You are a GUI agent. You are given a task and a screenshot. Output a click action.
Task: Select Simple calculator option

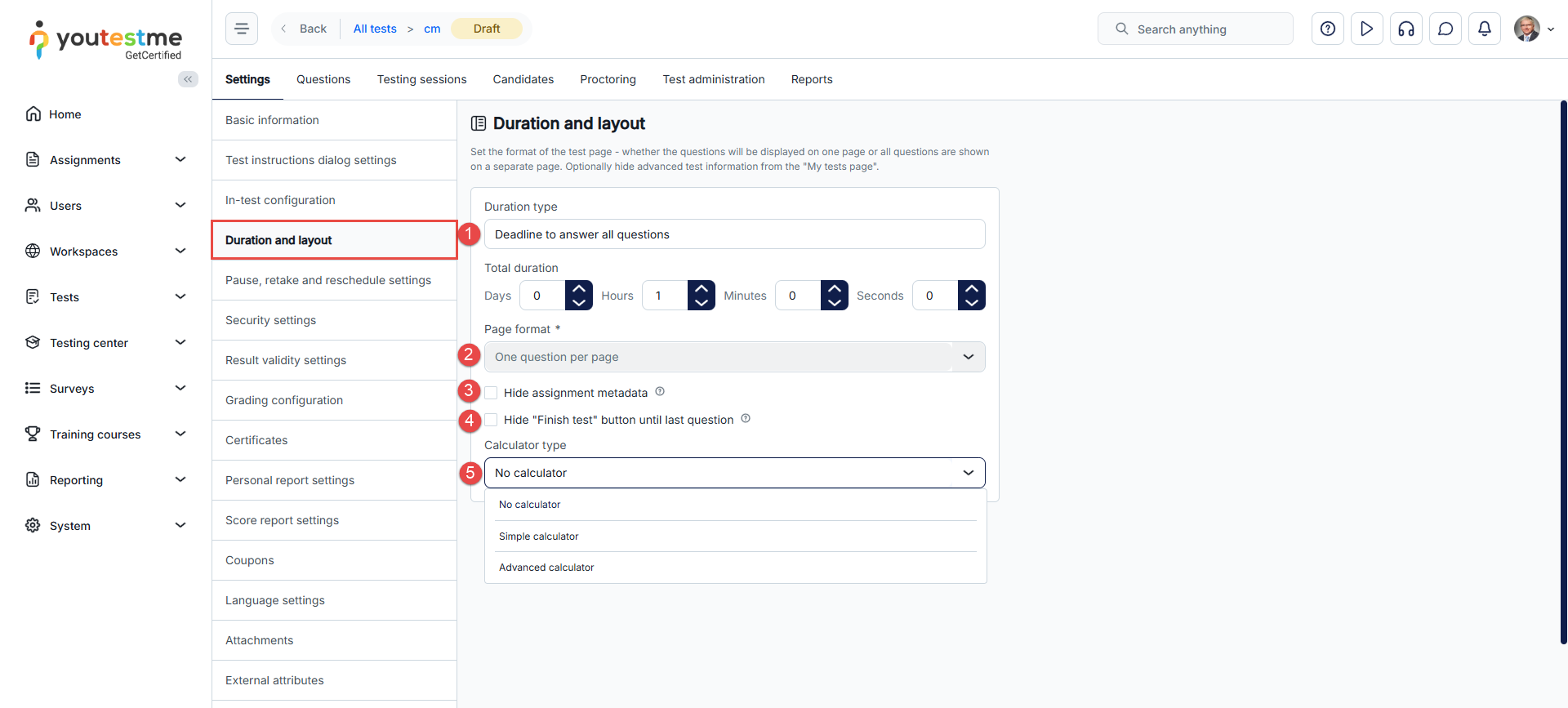point(736,537)
